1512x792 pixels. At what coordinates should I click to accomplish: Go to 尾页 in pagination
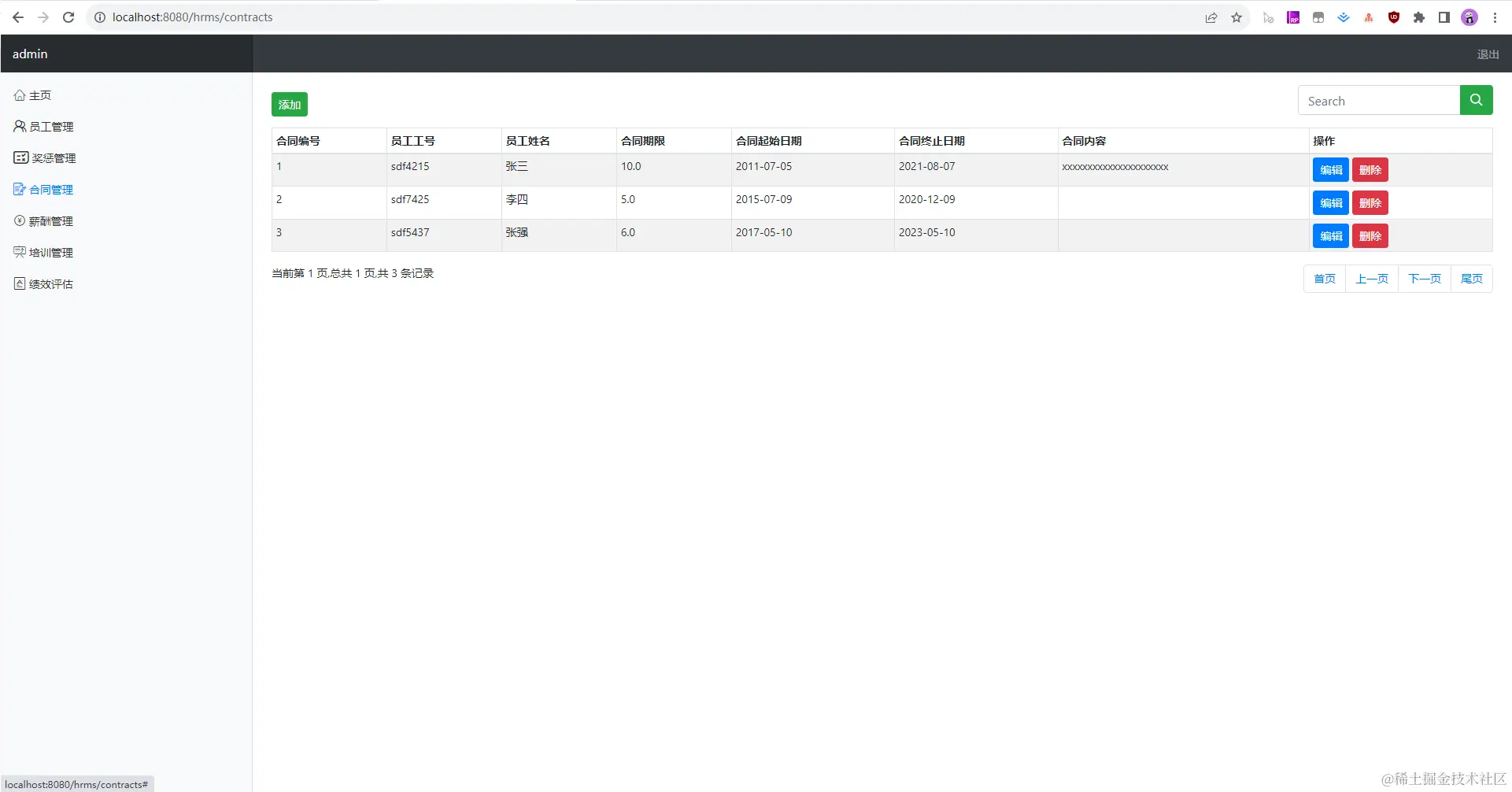1472,279
